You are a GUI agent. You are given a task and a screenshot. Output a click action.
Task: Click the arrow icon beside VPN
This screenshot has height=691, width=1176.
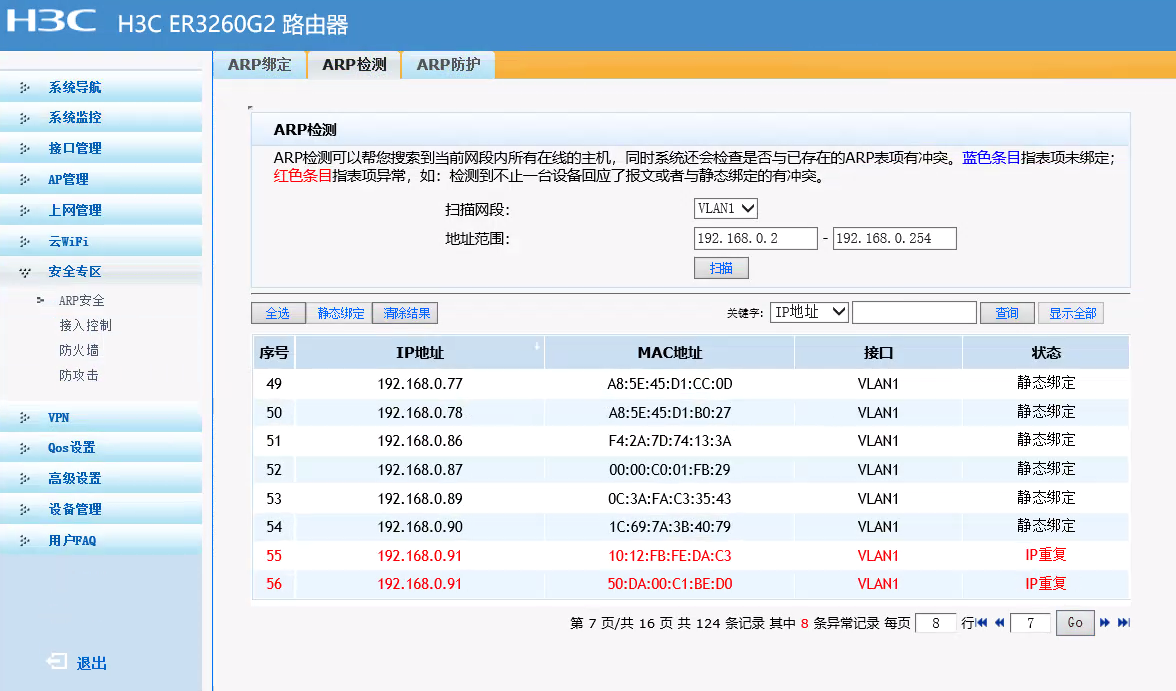pyautogui.click(x=25, y=418)
